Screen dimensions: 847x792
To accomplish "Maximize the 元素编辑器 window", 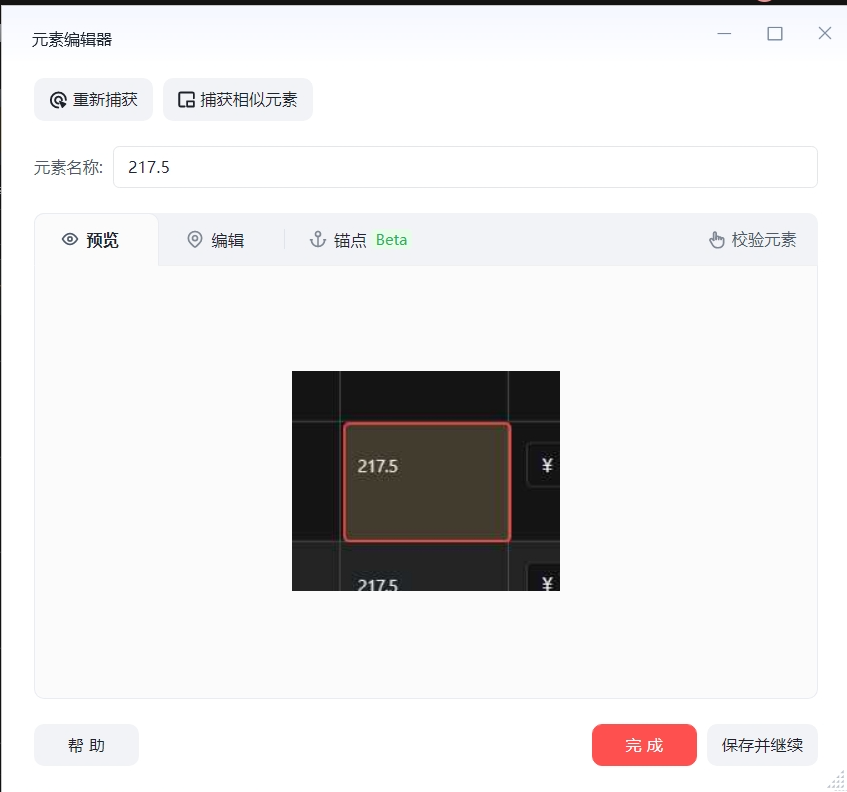I will tap(774, 34).
